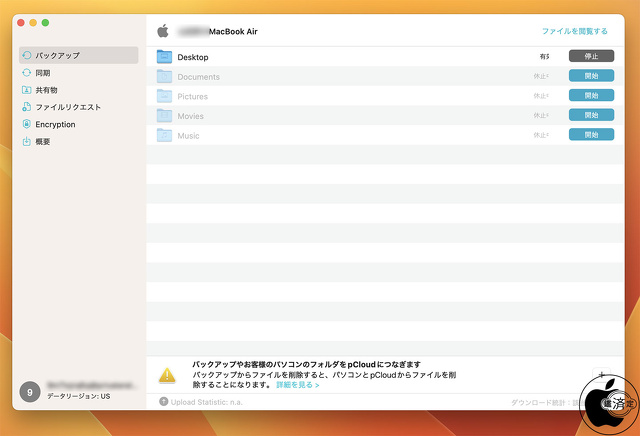This screenshot has width=640, height=436.
Task: Follow the 詳細を見る link
Action: click(297, 384)
